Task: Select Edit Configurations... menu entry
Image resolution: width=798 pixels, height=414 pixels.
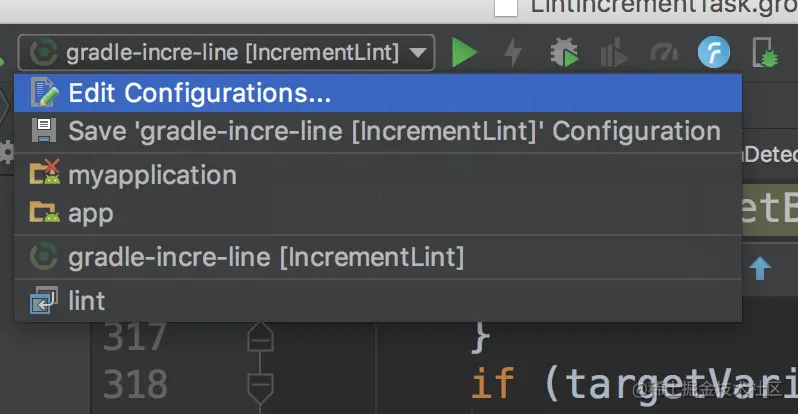Action: click(x=199, y=94)
